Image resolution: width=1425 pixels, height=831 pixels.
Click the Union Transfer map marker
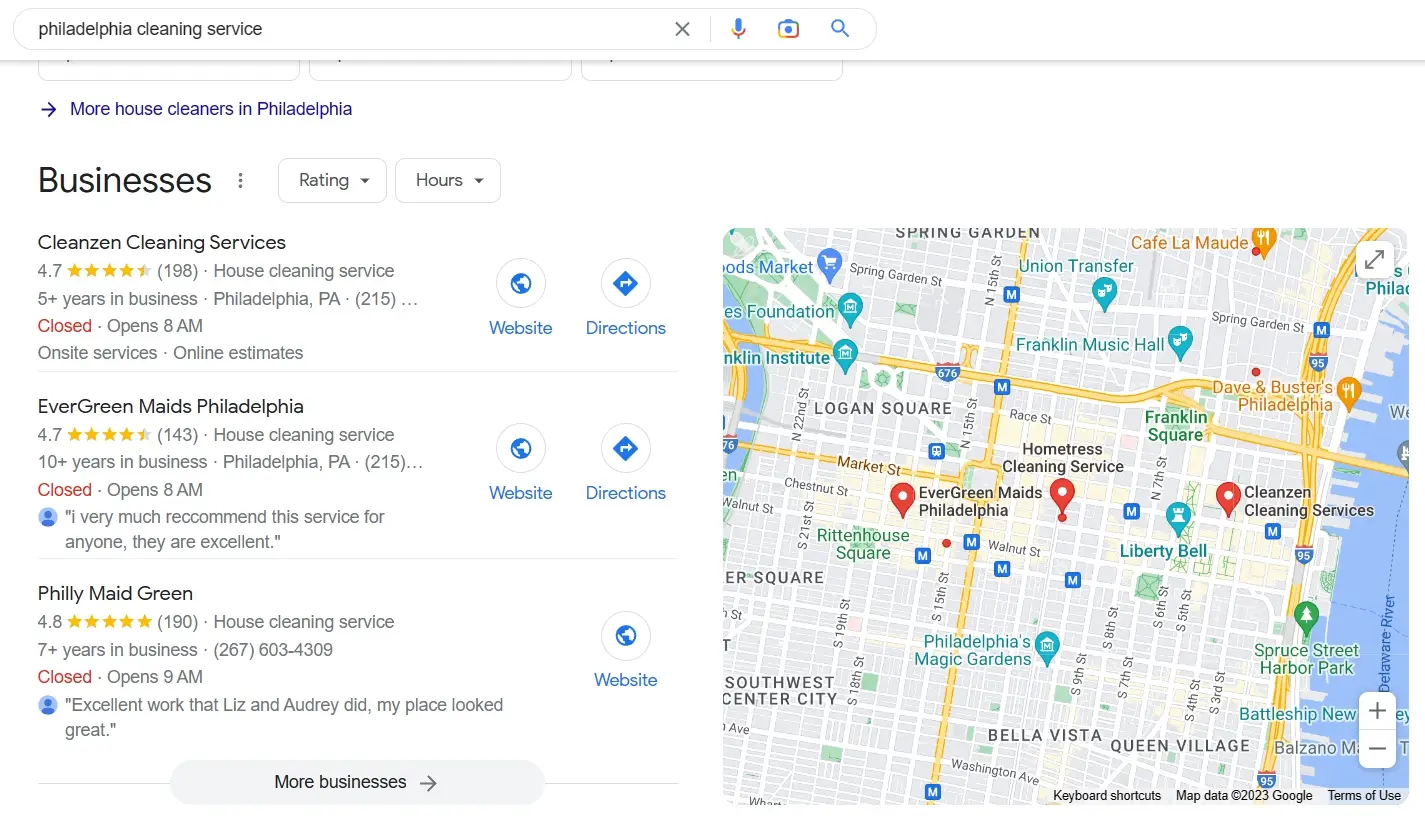[1105, 291]
